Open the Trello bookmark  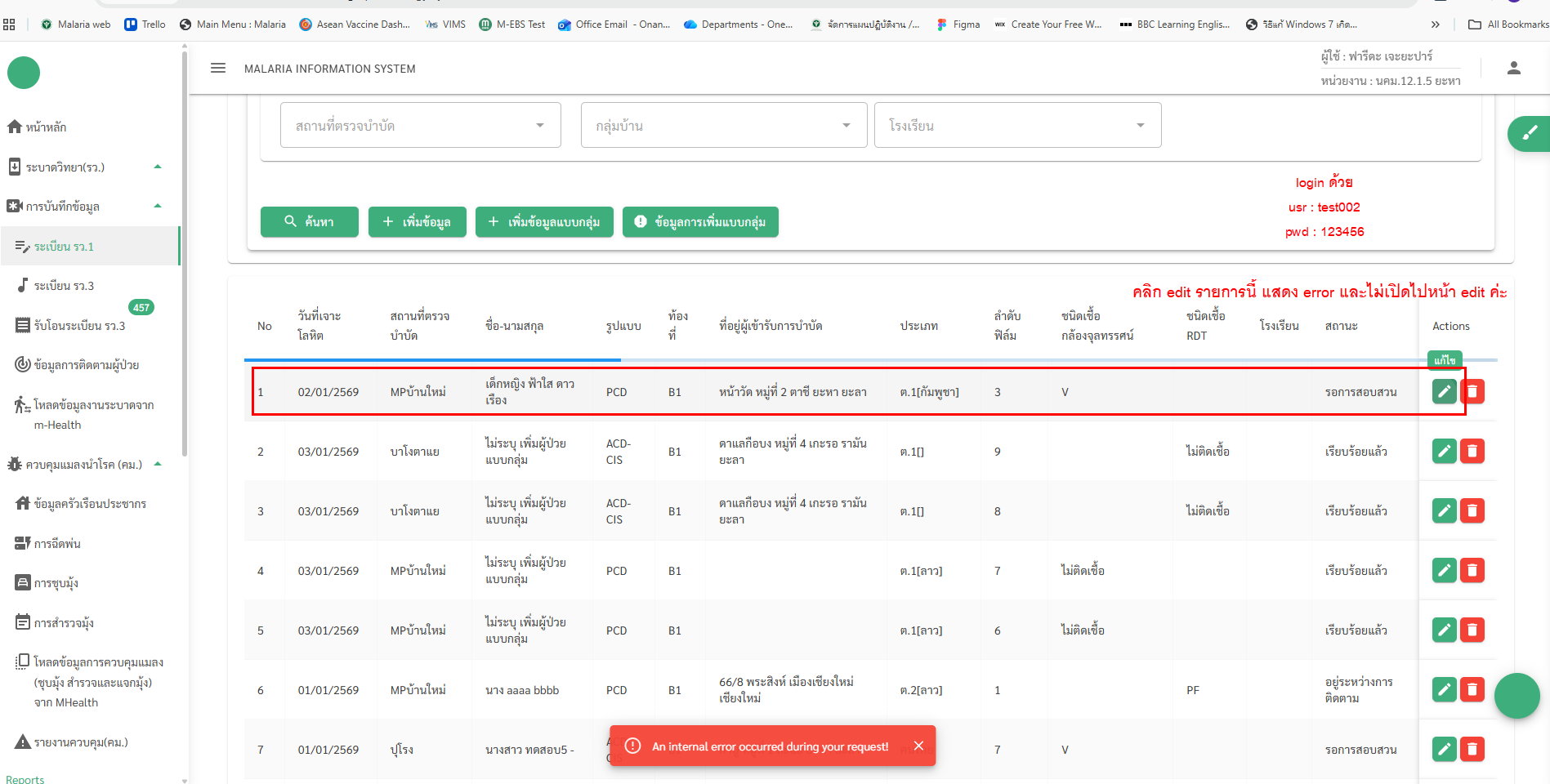(x=145, y=24)
